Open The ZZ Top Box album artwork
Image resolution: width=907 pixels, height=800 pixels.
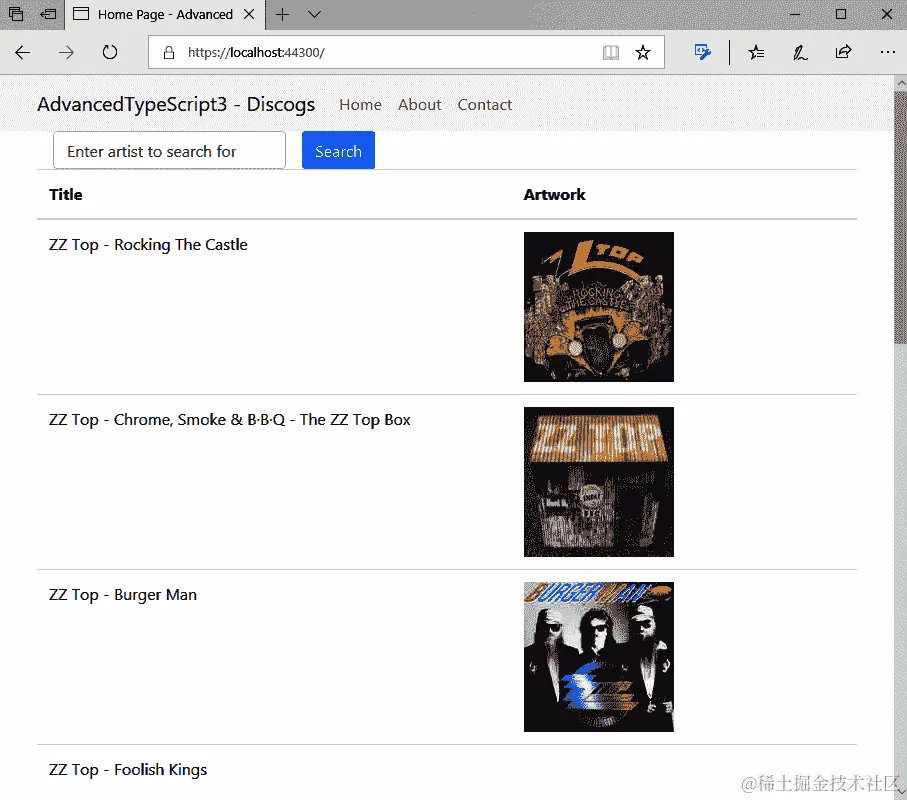click(599, 482)
